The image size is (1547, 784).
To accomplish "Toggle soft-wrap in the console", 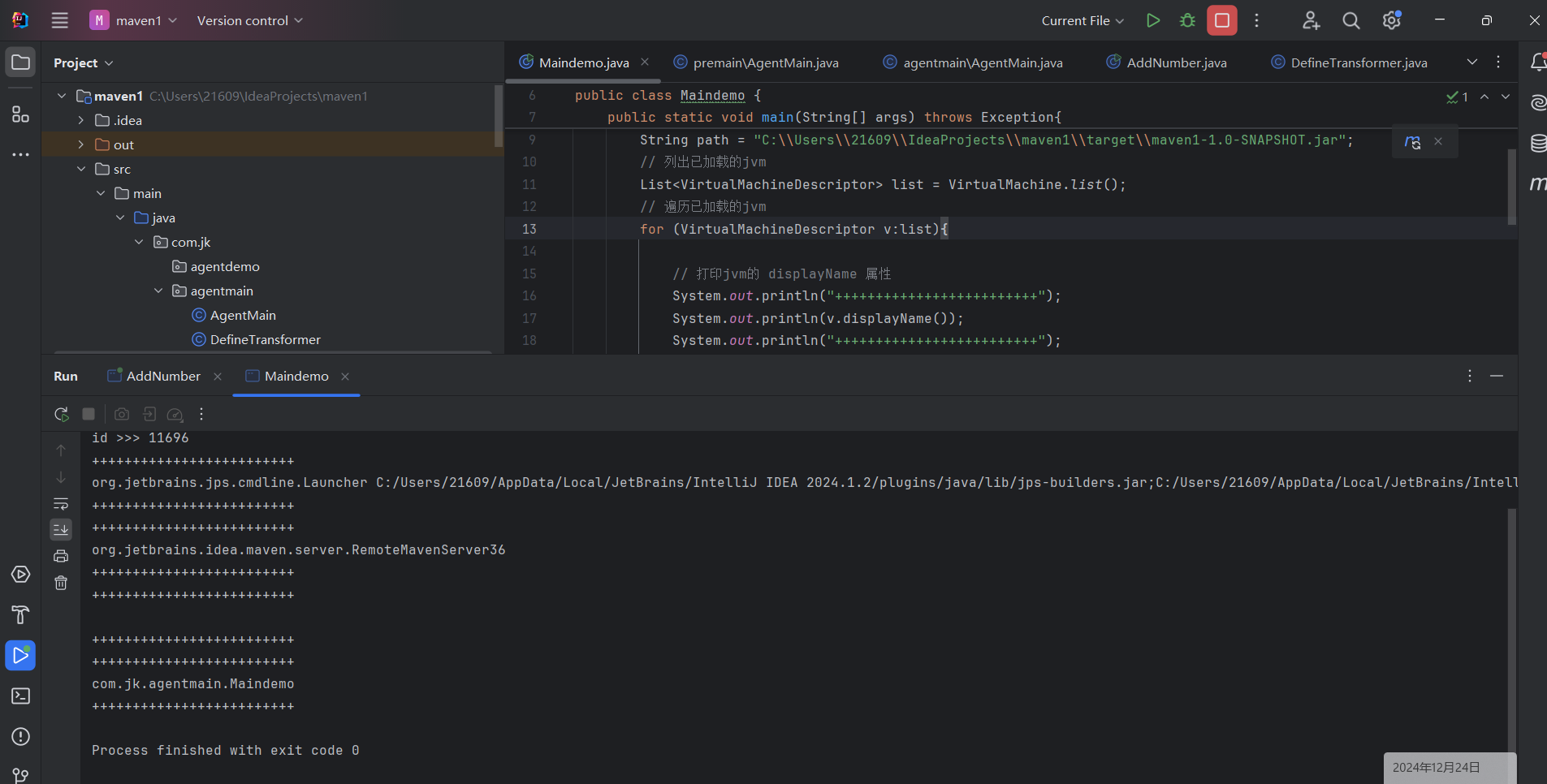I will coord(61,503).
